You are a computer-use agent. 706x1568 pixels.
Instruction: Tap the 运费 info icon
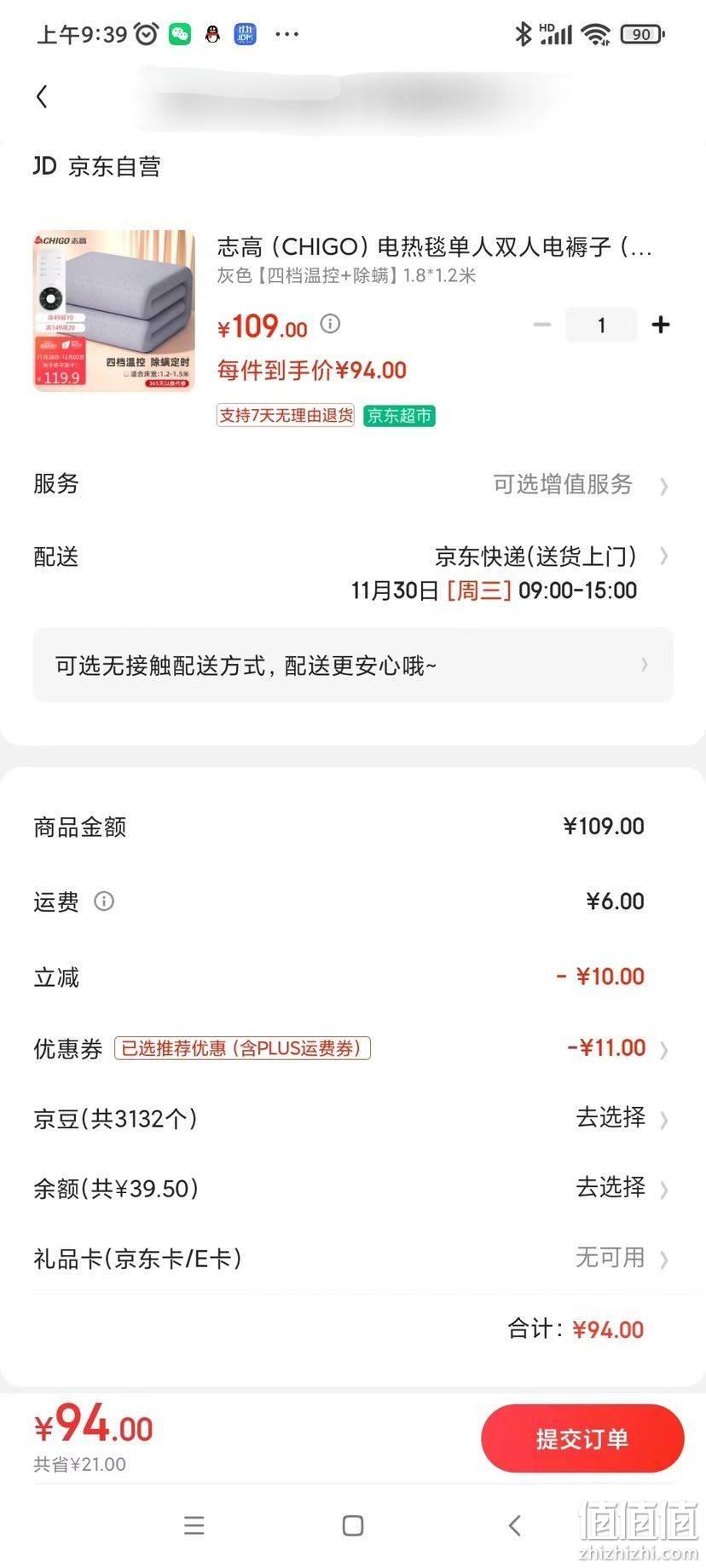point(104,901)
